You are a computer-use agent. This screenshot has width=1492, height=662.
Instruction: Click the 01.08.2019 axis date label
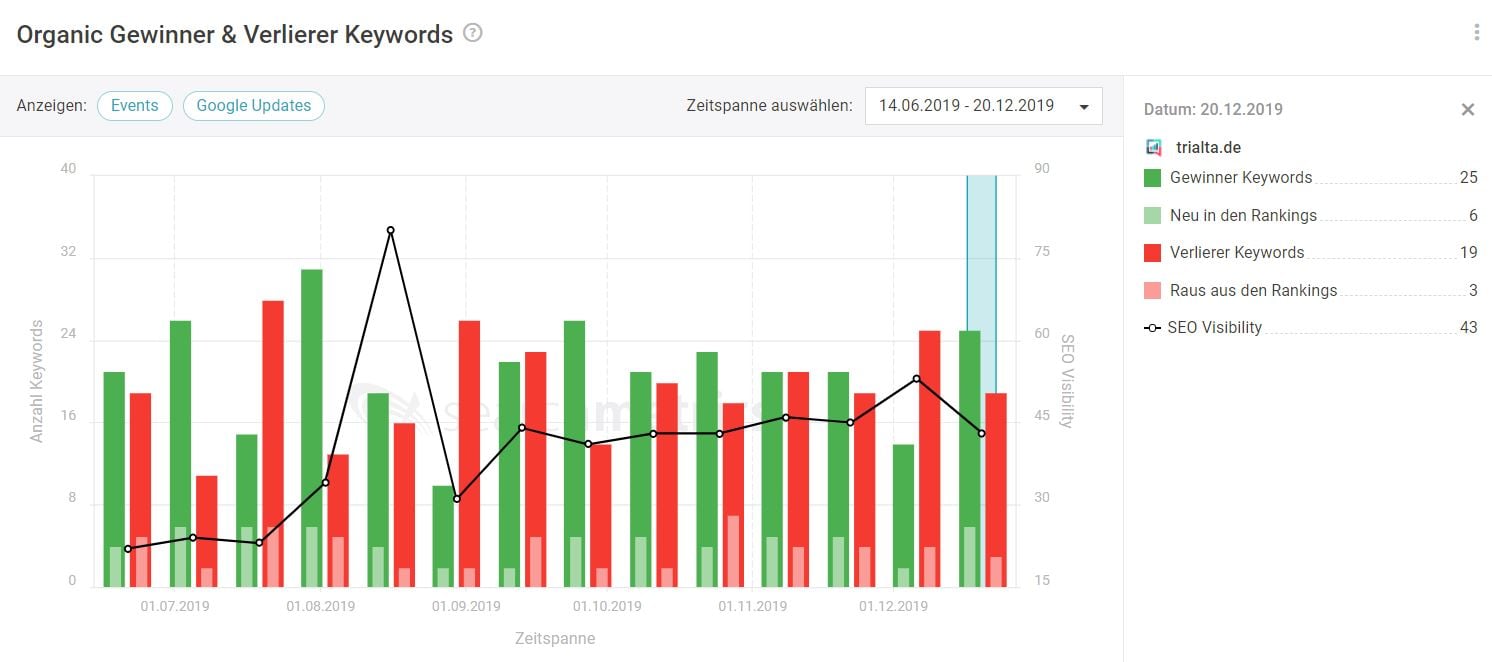tap(321, 606)
